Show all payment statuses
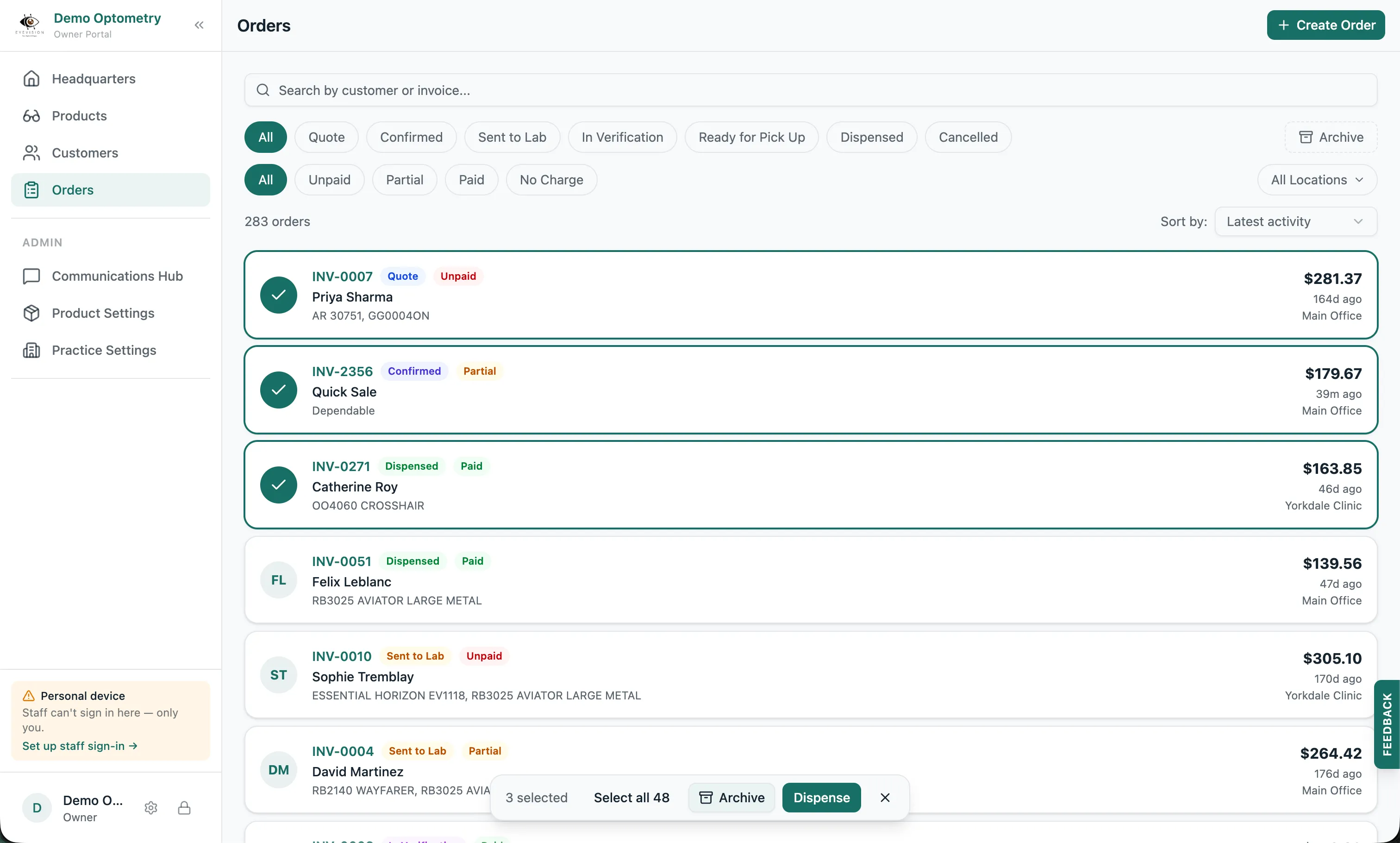The height and width of the screenshot is (843, 1400). point(266,180)
